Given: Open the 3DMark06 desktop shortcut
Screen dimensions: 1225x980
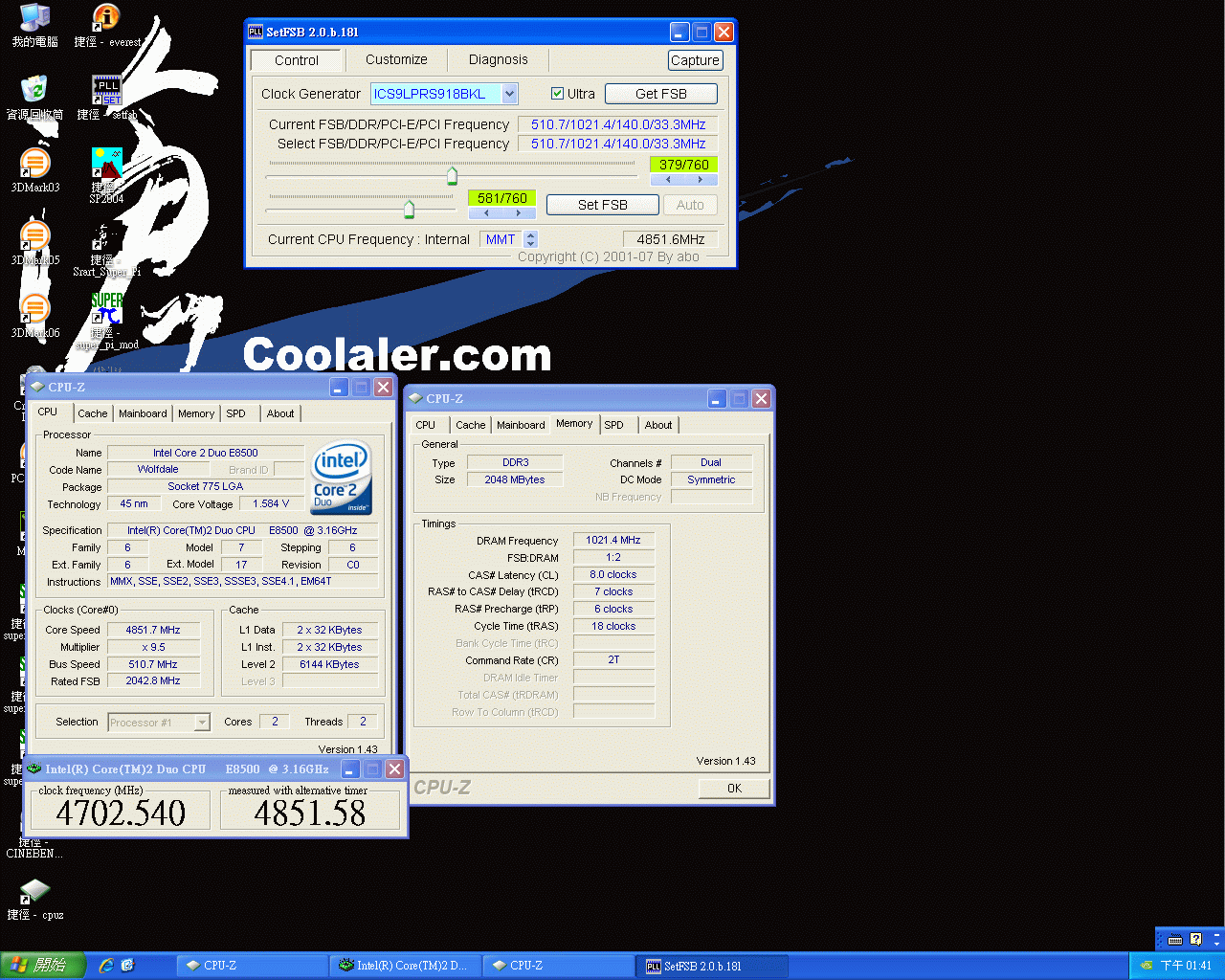Looking at the screenshot, I should [35, 310].
